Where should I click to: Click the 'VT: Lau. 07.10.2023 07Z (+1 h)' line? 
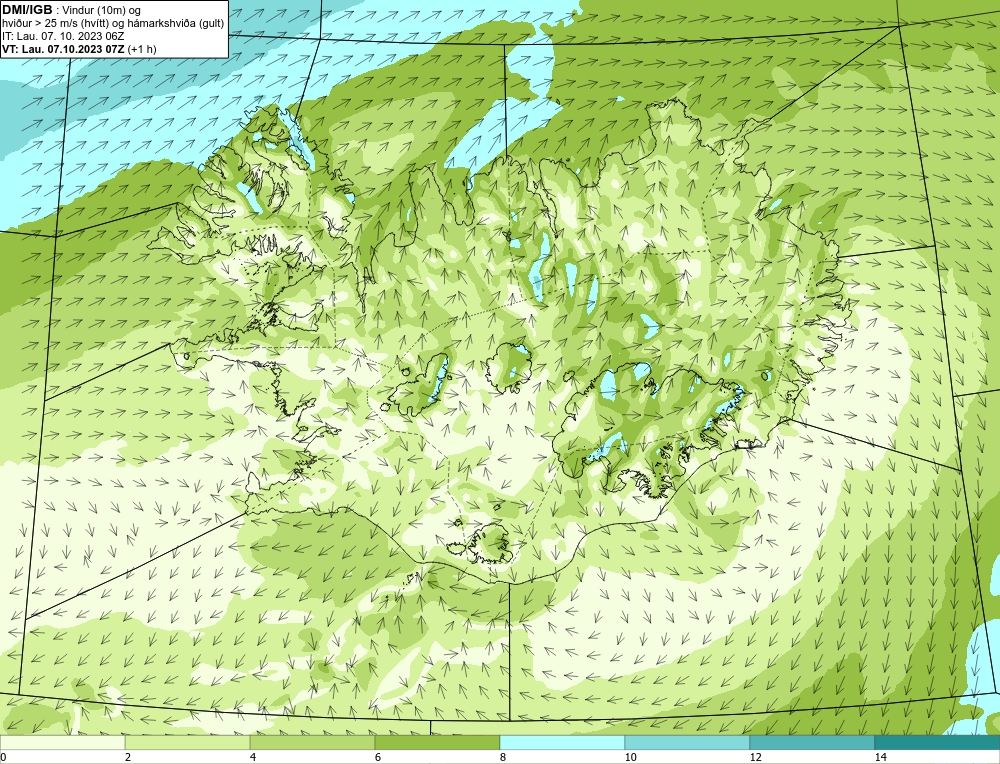[x=79, y=48]
